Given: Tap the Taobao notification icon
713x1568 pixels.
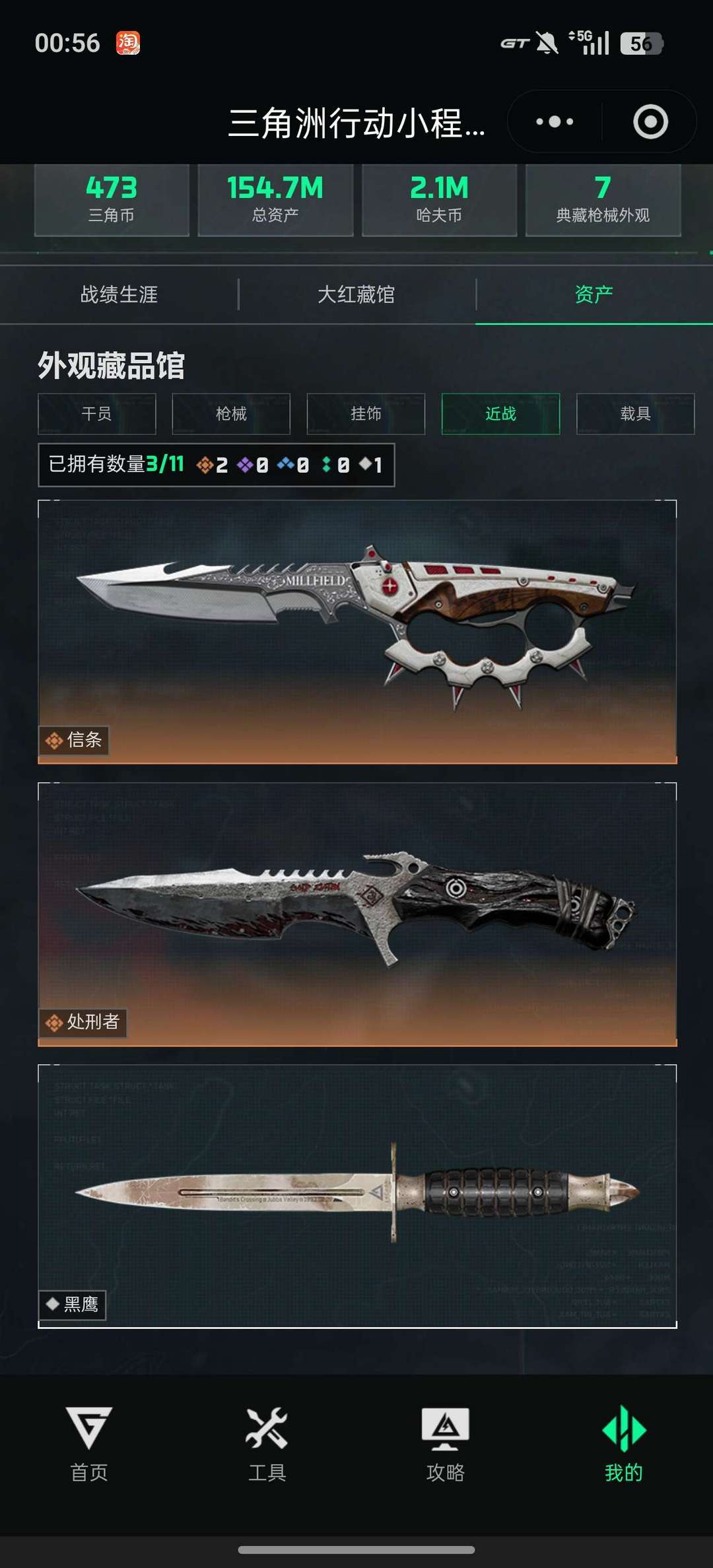Looking at the screenshot, I should (128, 43).
